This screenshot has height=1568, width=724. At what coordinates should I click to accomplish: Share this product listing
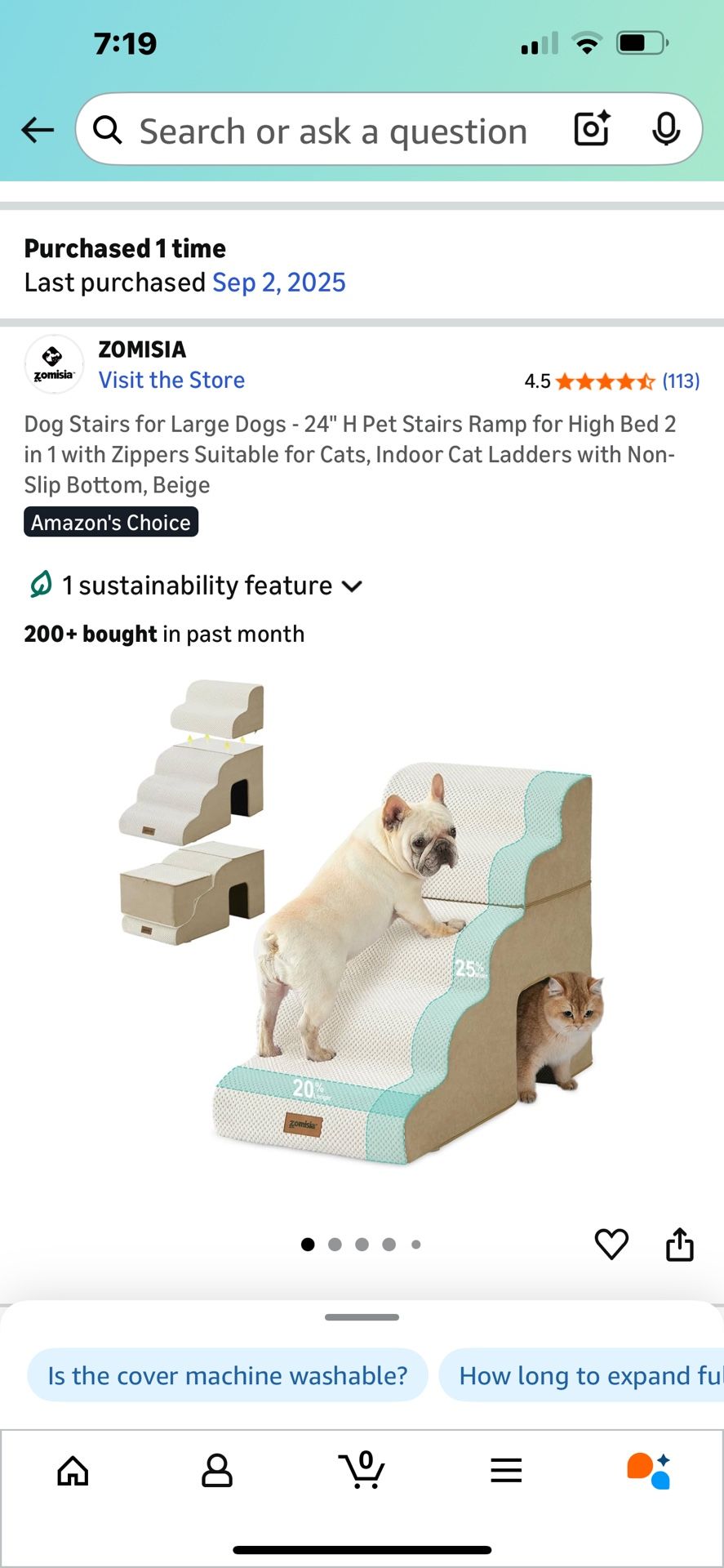click(x=679, y=1244)
